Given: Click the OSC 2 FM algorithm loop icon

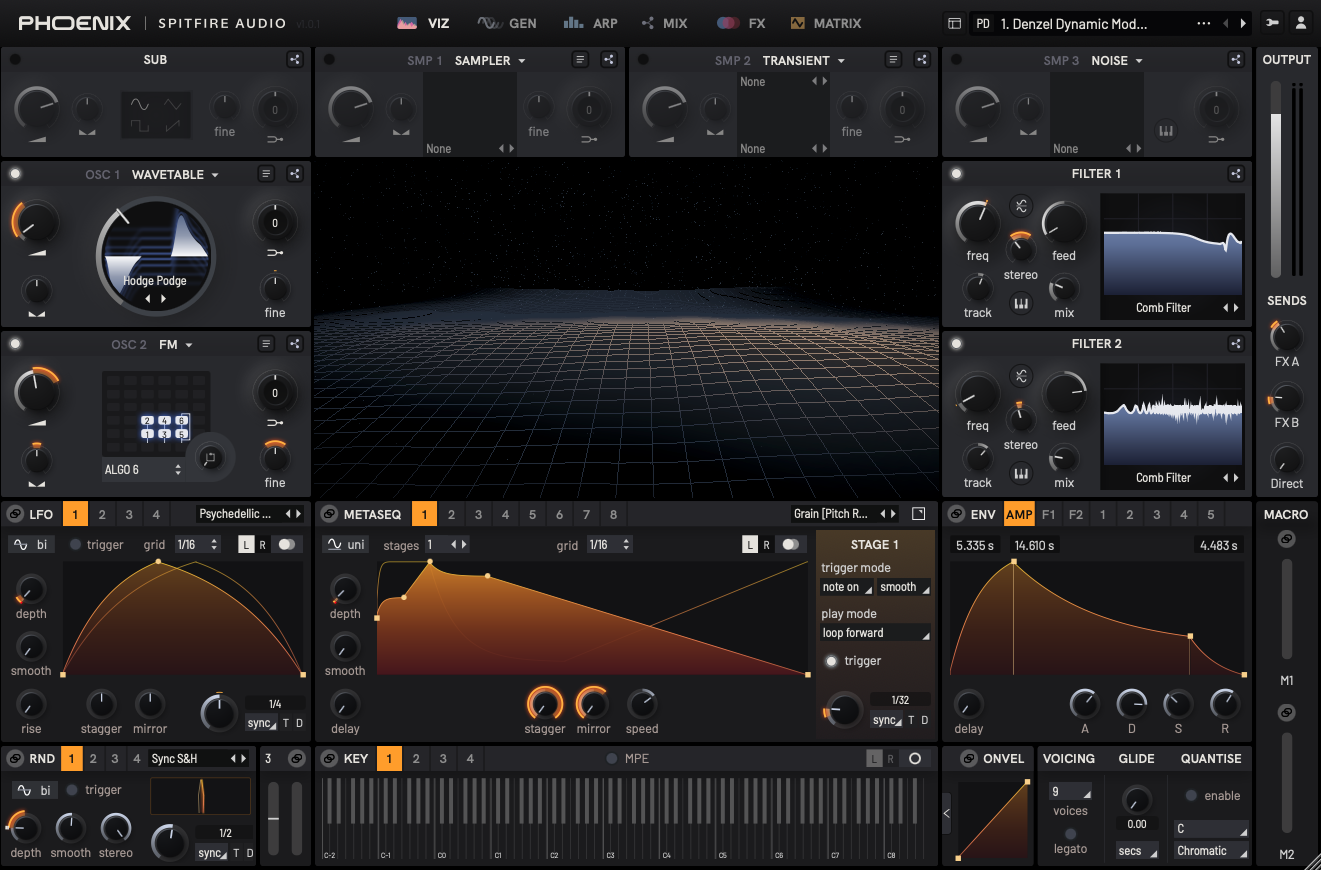Looking at the screenshot, I should 210,458.
